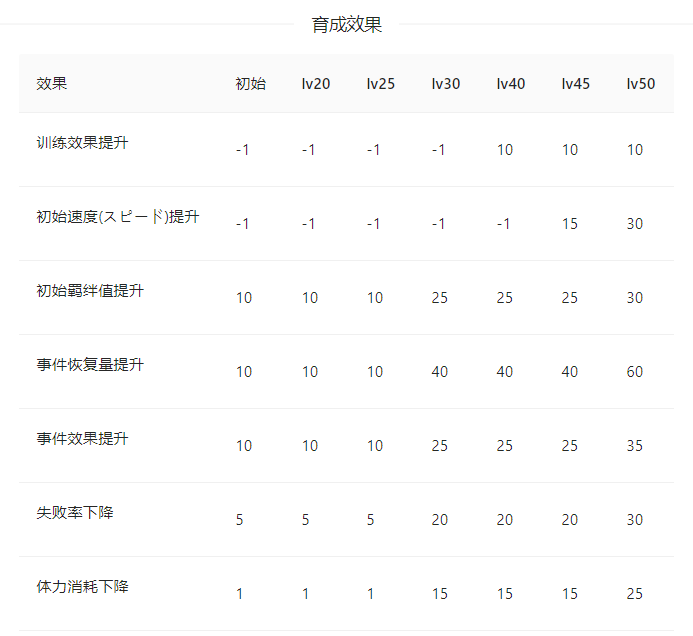The height and width of the screenshot is (636, 693).
Task: Select the lv45 value 15 for 初始速度
Action: (x=570, y=224)
